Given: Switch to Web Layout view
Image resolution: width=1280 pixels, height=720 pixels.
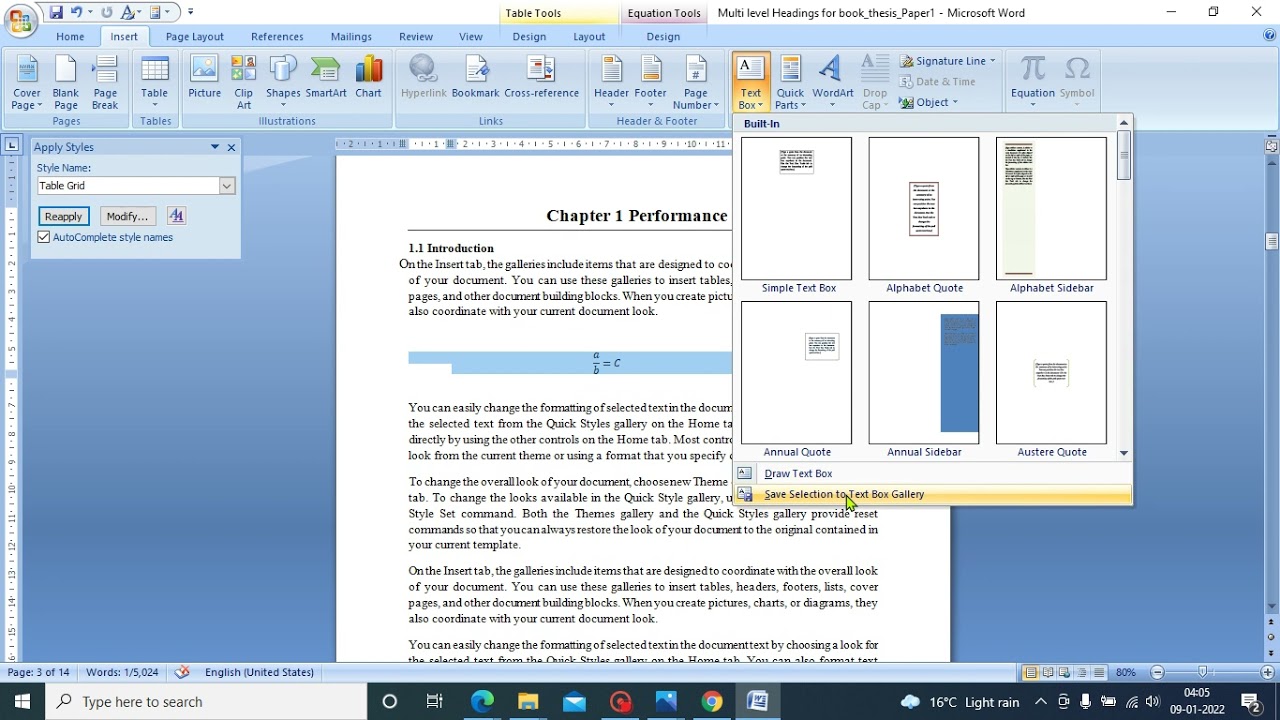Looking at the screenshot, I should pos(1065,672).
